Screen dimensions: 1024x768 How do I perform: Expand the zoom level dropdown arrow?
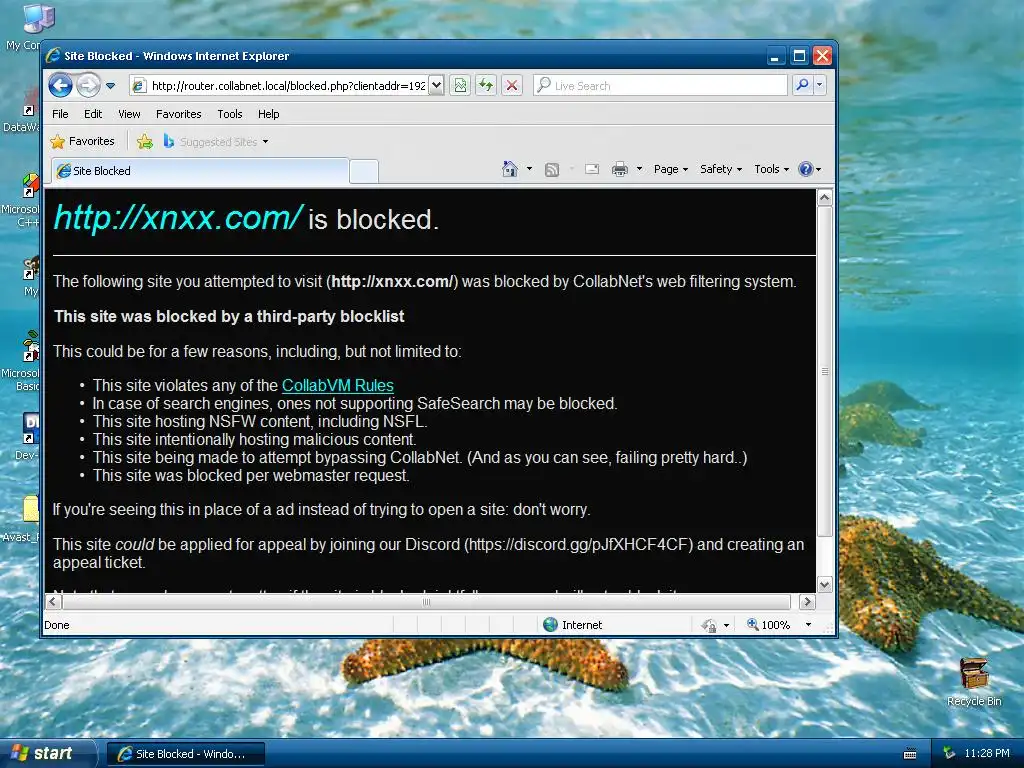pyautogui.click(x=808, y=625)
